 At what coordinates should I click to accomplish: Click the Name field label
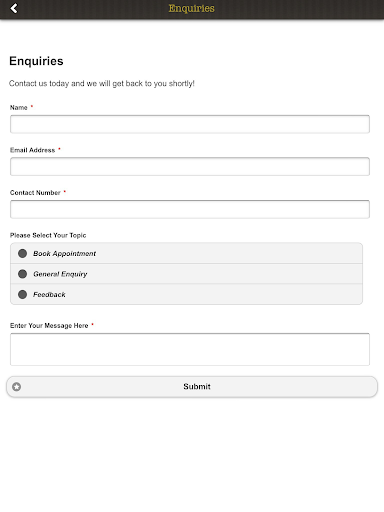pyautogui.click(x=19, y=107)
